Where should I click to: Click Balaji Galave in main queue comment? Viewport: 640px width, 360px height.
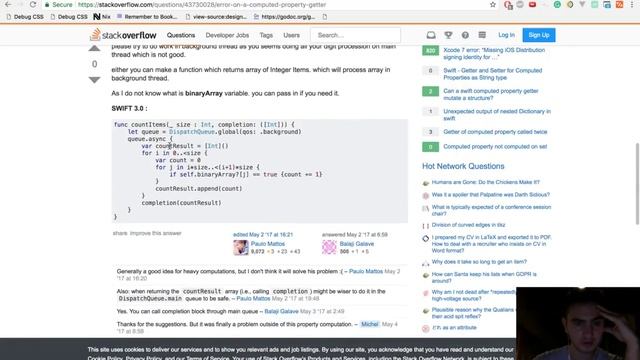281,311
